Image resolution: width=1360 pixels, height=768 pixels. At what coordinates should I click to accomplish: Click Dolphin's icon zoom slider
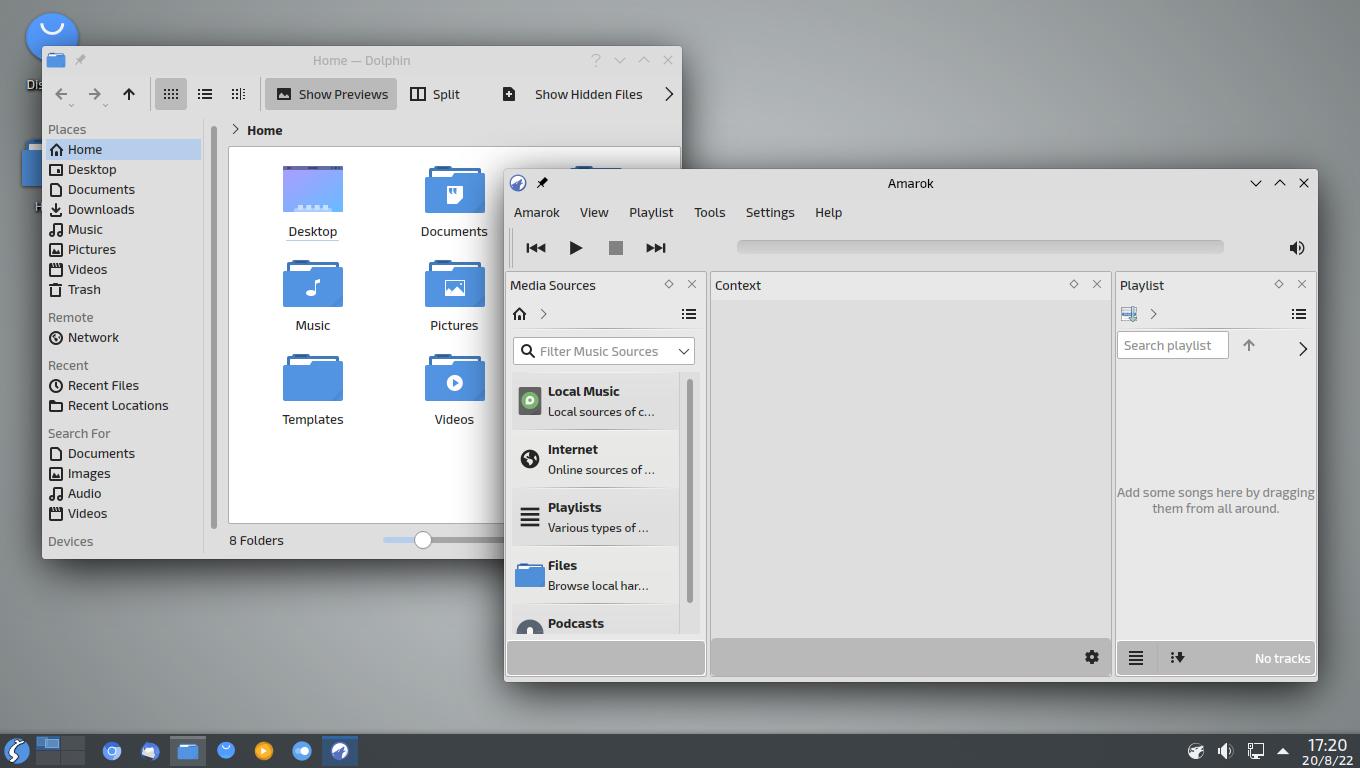click(x=443, y=540)
